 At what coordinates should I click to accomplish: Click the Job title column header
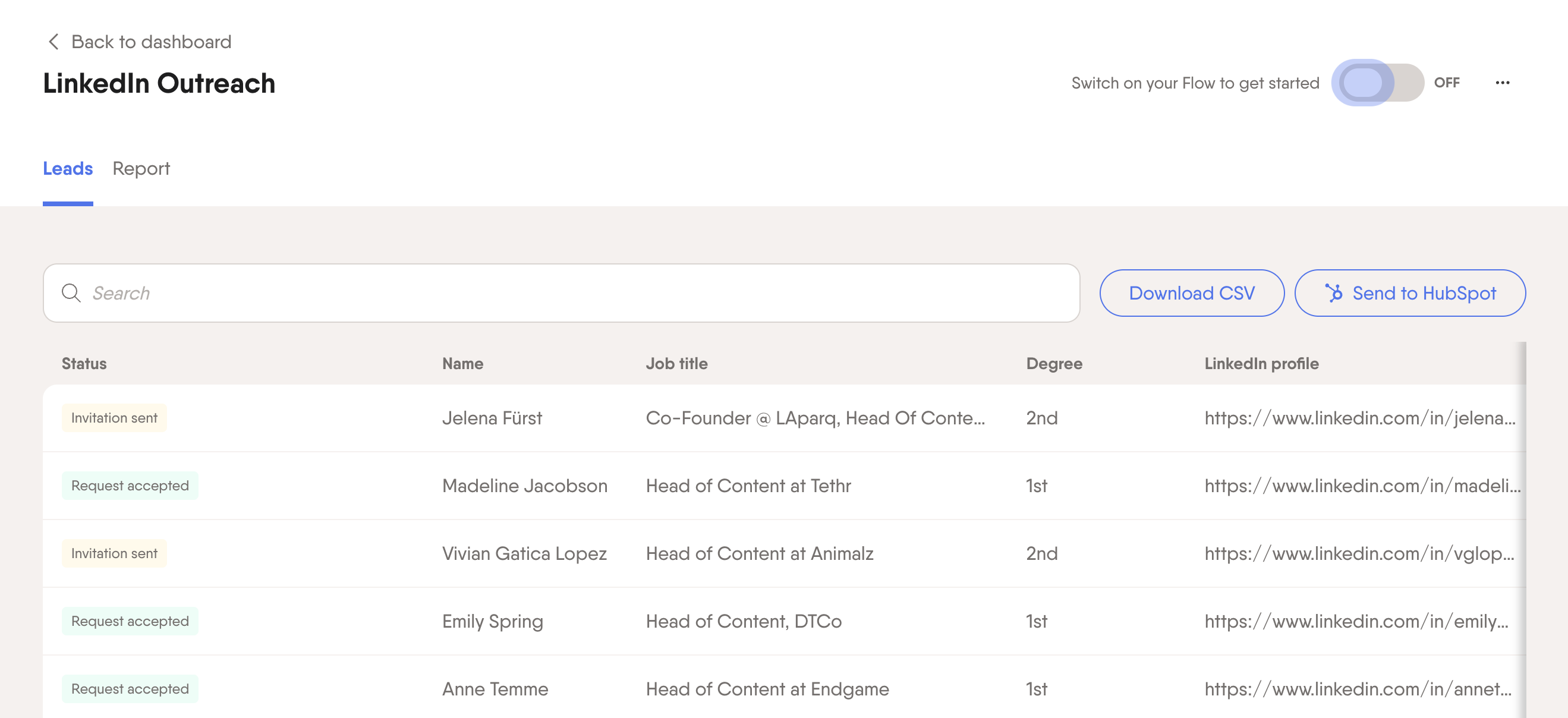[x=676, y=363]
